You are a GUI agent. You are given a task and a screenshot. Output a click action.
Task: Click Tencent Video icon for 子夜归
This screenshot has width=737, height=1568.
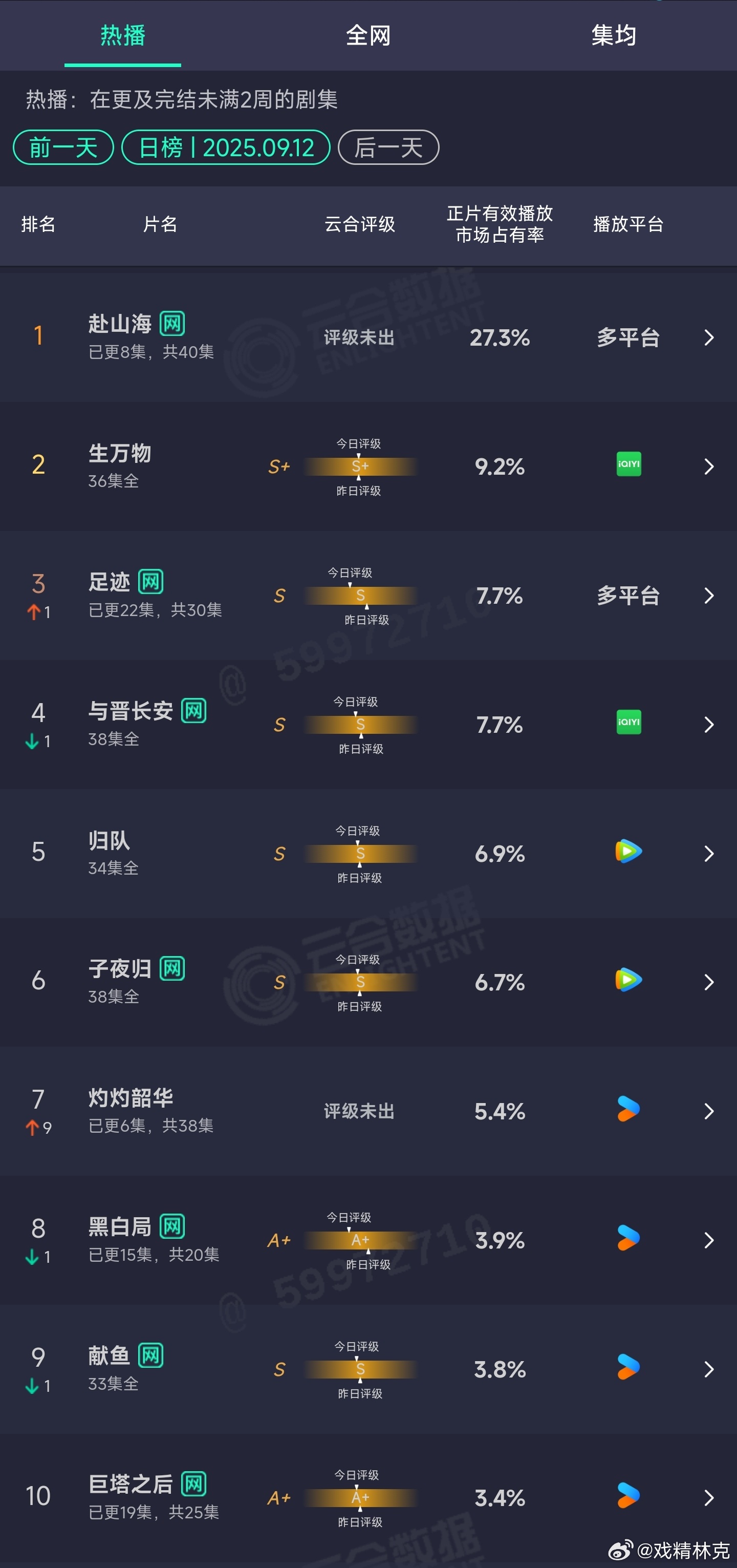click(628, 980)
